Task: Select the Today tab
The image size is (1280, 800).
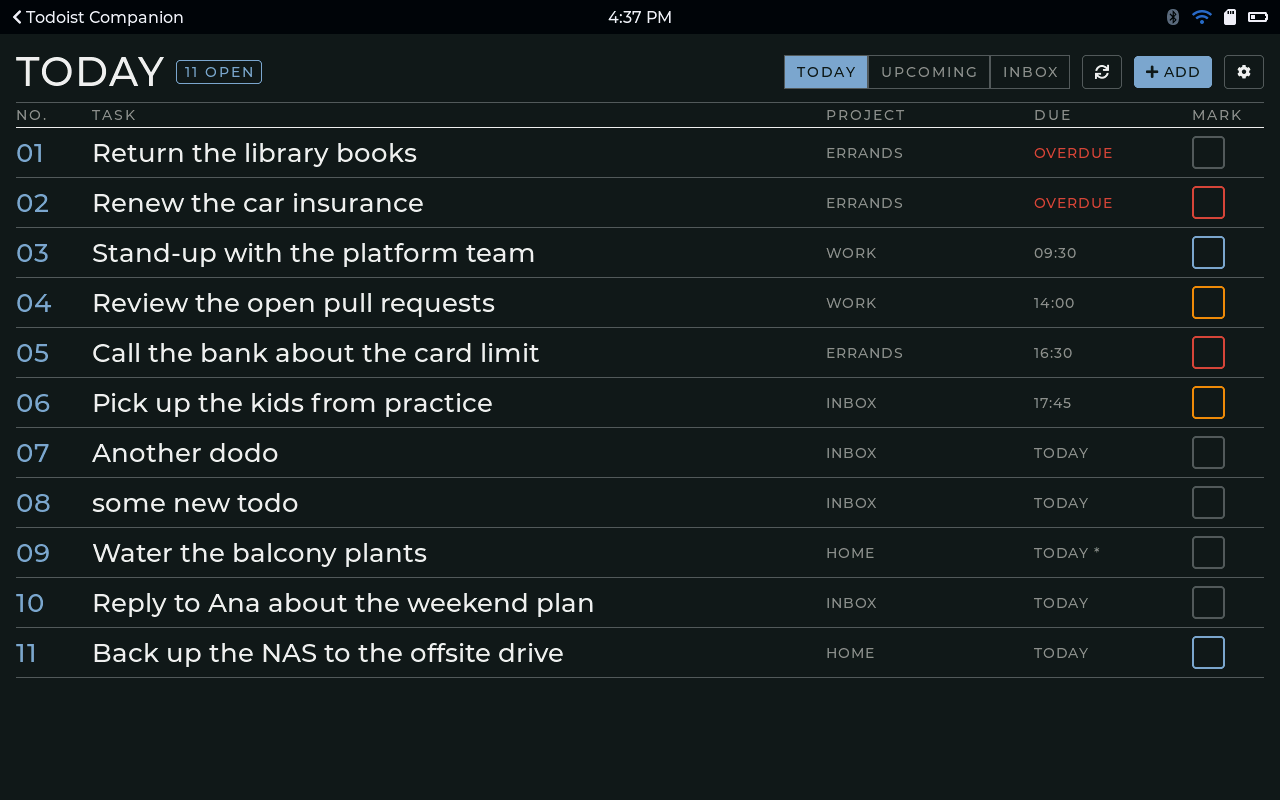Action: tap(826, 72)
